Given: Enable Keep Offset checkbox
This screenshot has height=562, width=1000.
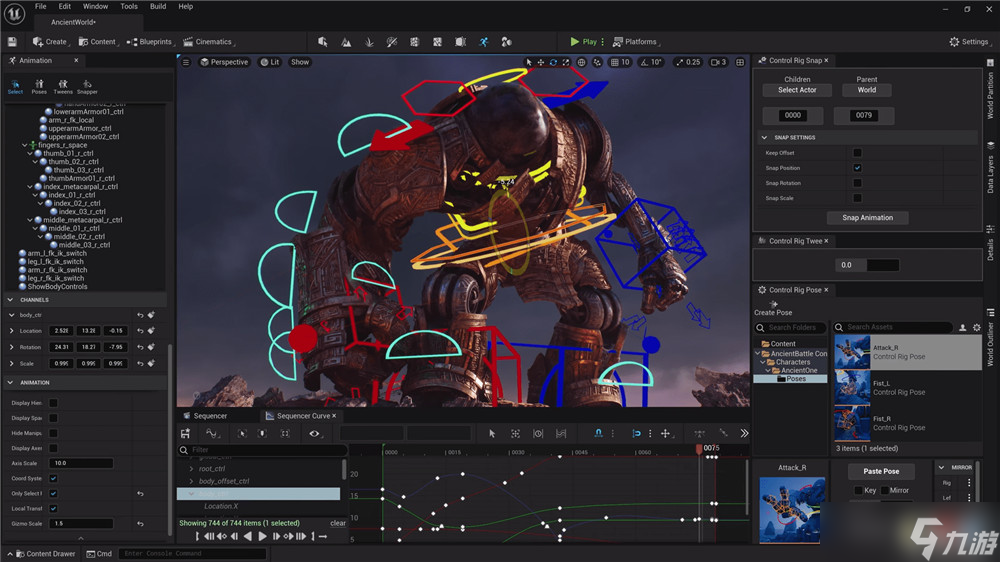Looking at the screenshot, I should pyautogui.click(x=857, y=152).
